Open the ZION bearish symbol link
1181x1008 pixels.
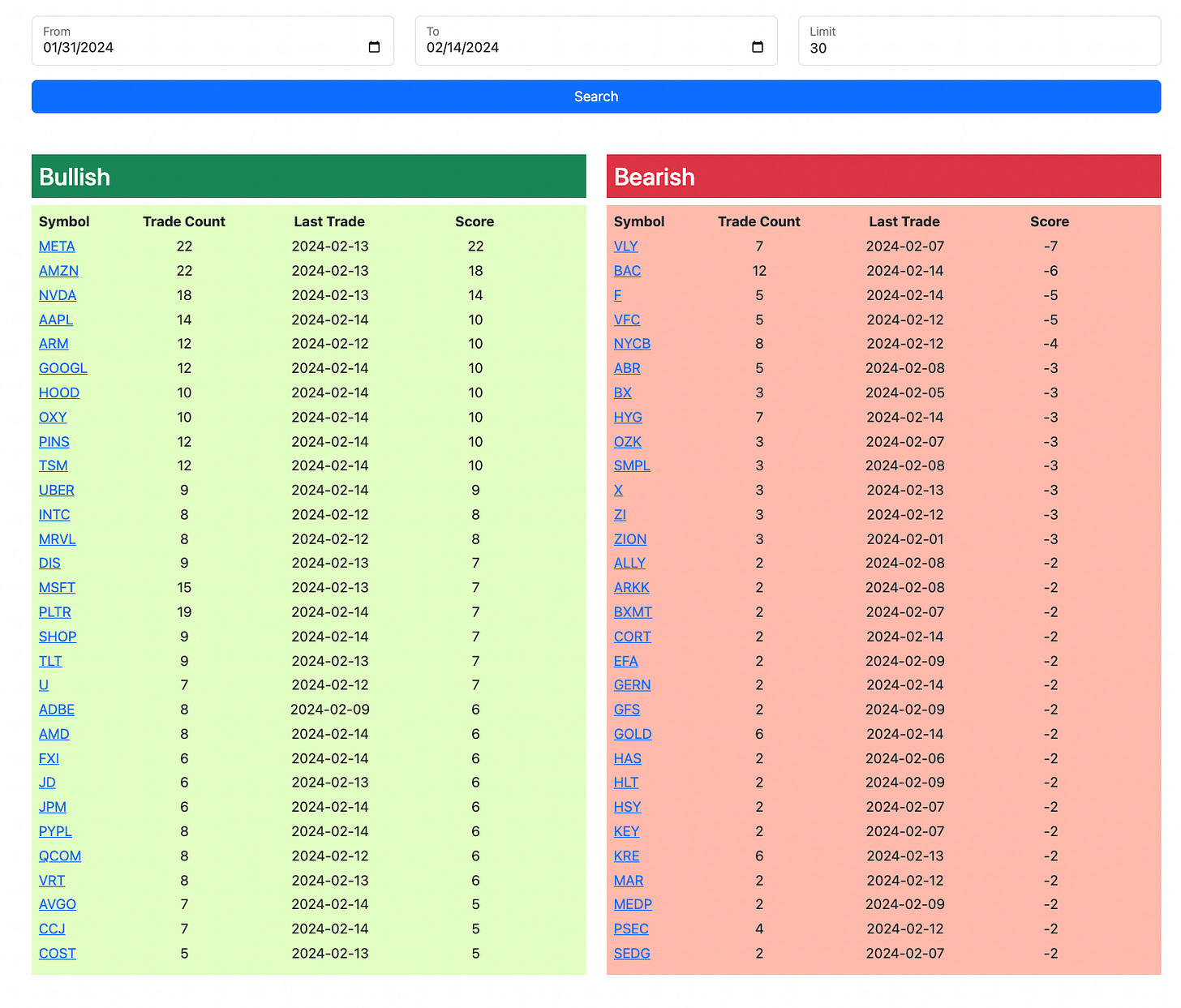pos(630,539)
